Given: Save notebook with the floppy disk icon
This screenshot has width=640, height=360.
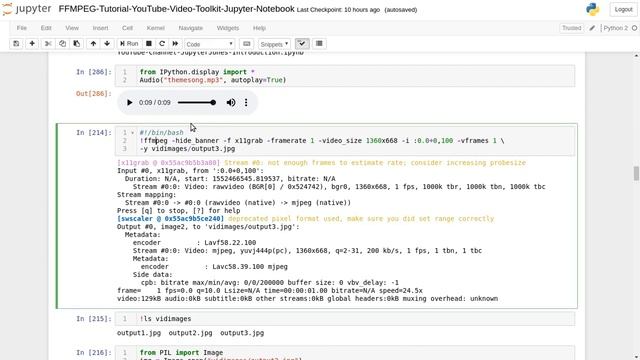Looking at the screenshot, I should pos(16,44).
